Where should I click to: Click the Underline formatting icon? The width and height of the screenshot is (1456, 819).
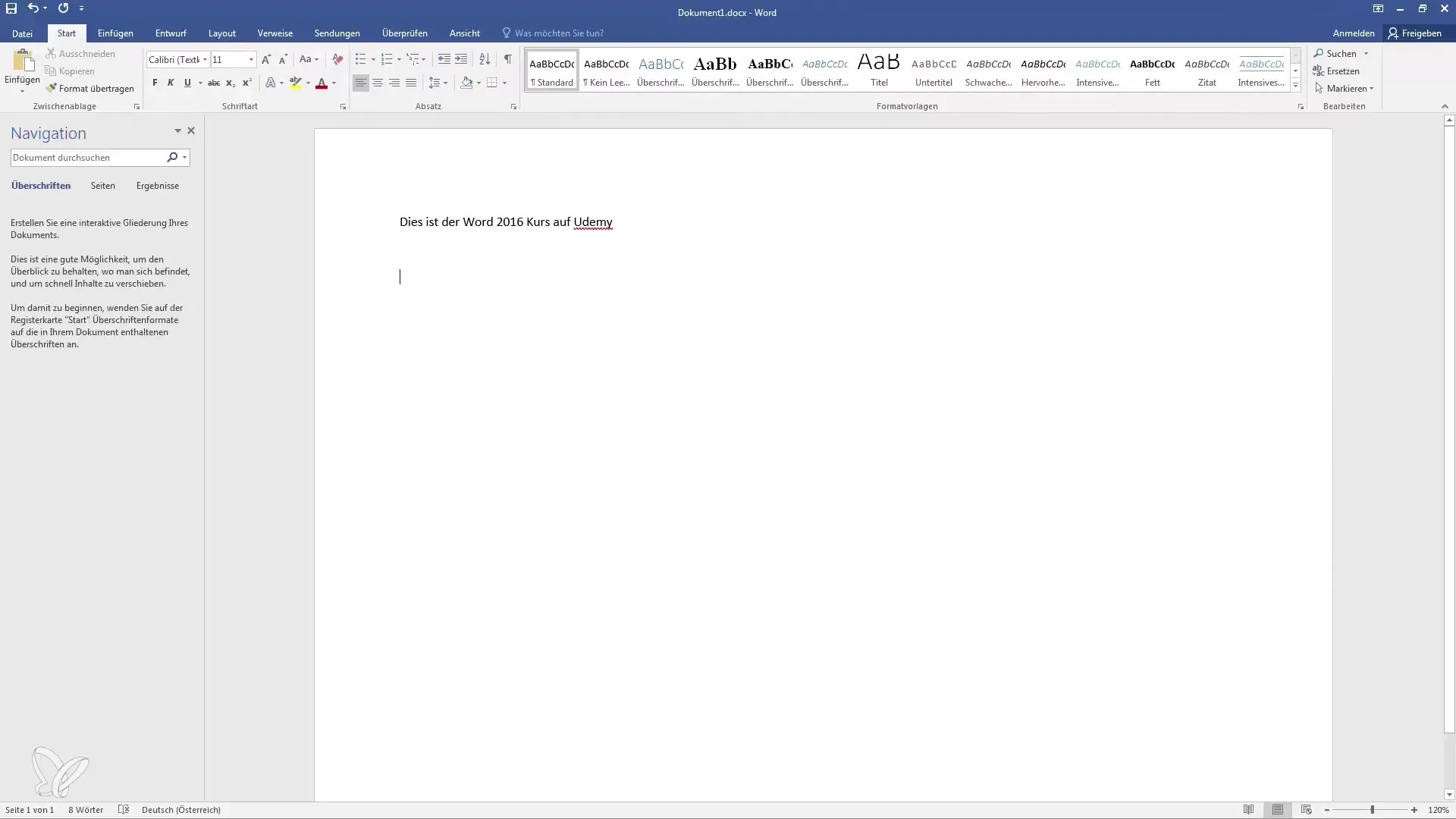pyautogui.click(x=187, y=82)
